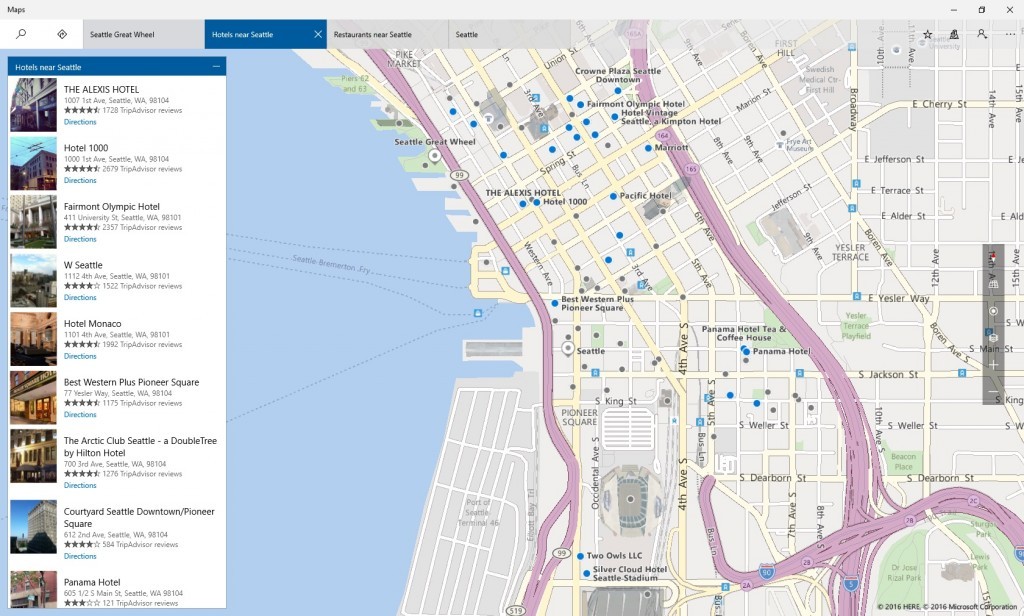Click the Seattle Great Wheel map pin
The width and height of the screenshot is (1024, 616).
point(435,156)
